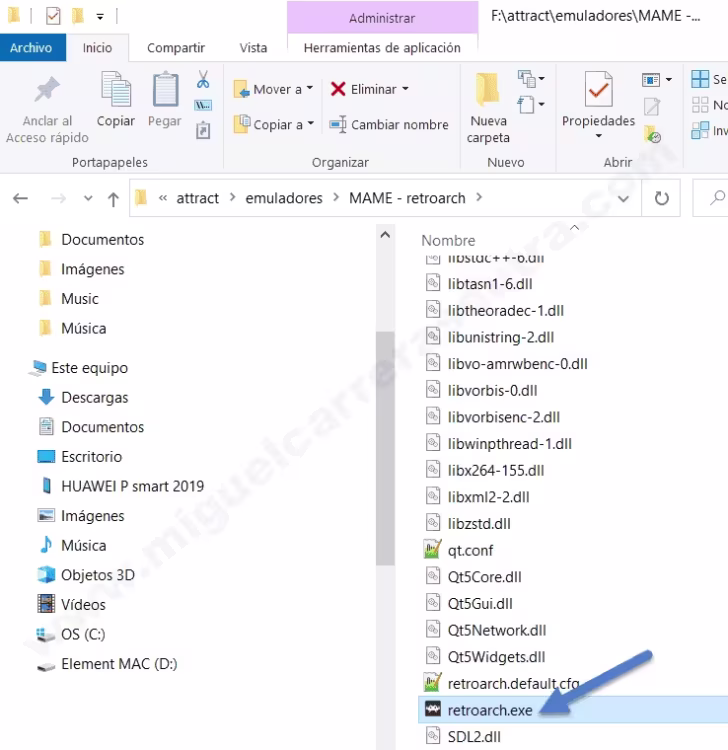728x750 pixels.
Task: Click the navigation pane scrollbar thumb
Action: click(x=385, y=448)
